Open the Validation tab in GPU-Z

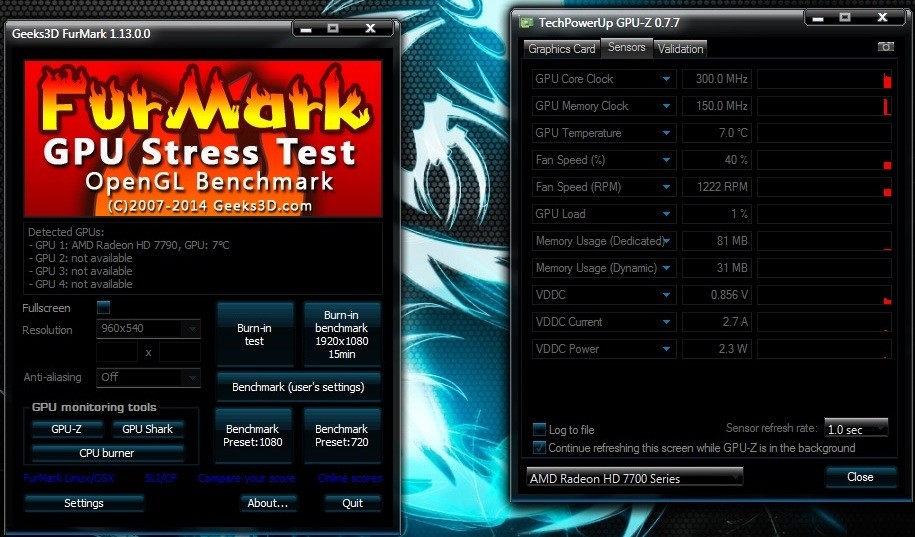[680, 48]
